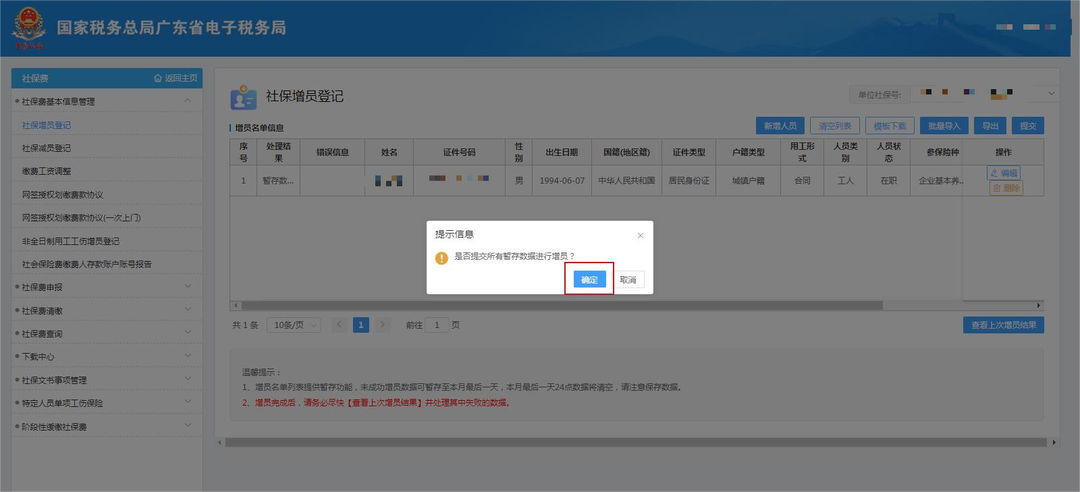The height and width of the screenshot is (492, 1080).
Task: Click the page bottom horizontal scrollbar
Action: 636,442
